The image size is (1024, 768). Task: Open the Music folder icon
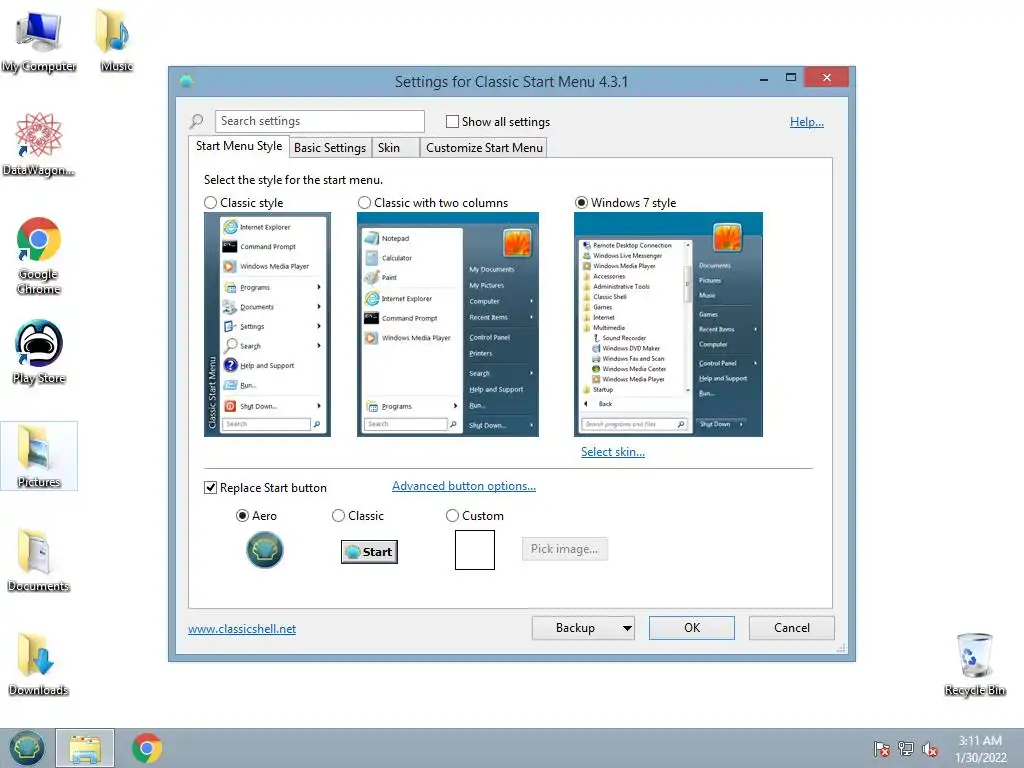click(116, 40)
